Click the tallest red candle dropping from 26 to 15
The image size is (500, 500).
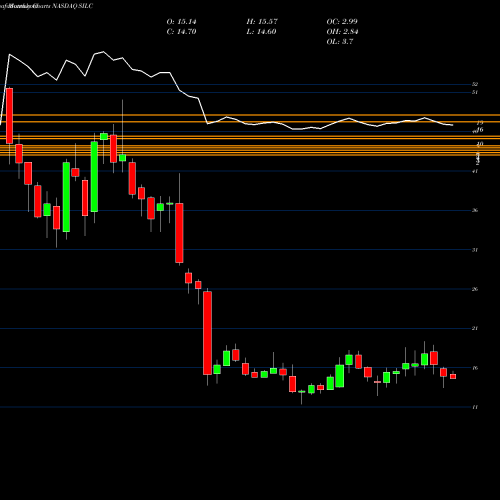[207, 333]
